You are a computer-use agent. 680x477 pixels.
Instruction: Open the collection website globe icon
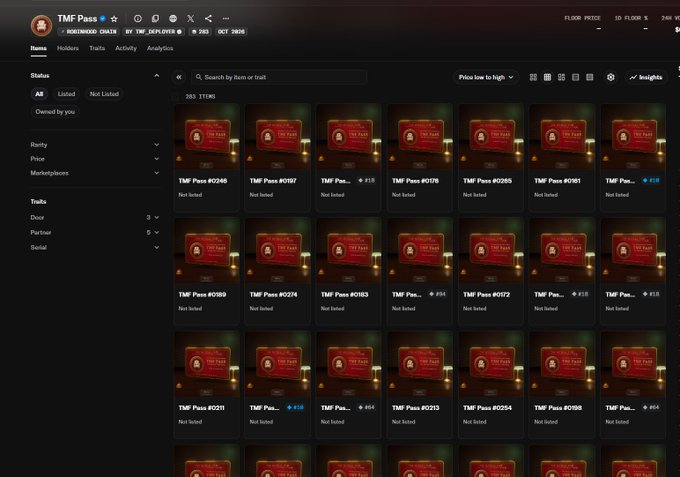pyautogui.click(x=173, y=18)
